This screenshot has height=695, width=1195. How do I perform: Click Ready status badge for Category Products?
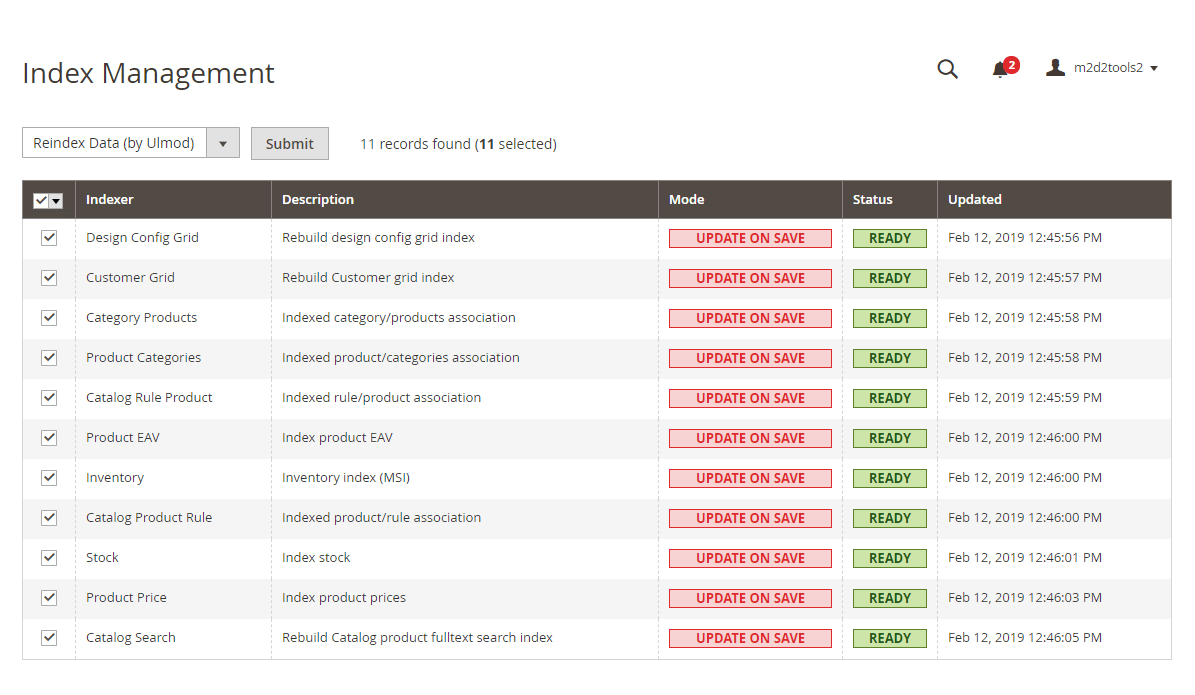pyautogui.click(x=889, y=319)
